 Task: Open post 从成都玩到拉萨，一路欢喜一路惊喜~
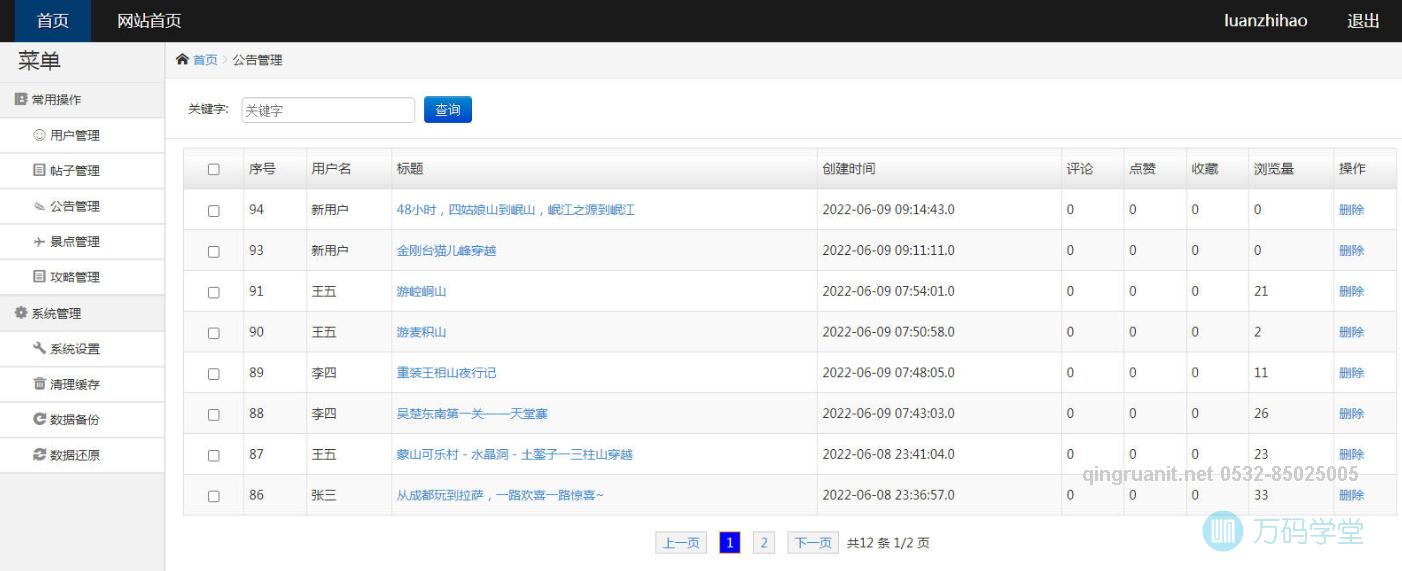pyautogui.click(x=500, y=496)
